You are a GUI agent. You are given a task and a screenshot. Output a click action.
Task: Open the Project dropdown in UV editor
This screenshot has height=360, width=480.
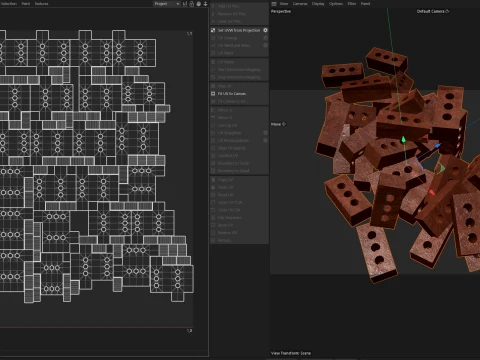[167, 4]
